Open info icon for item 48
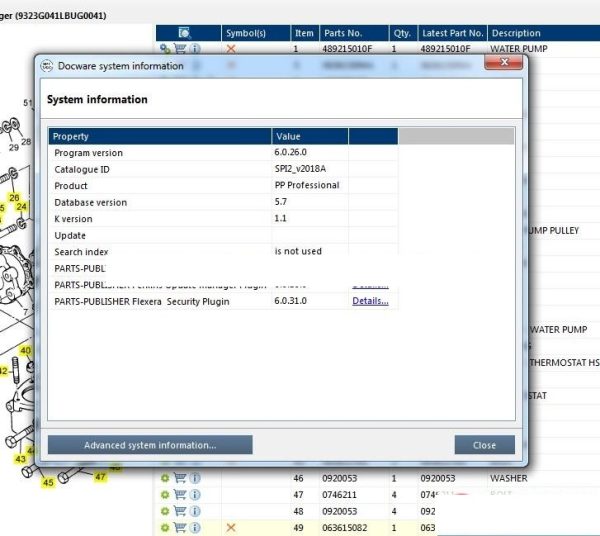This screenshot has width=600, height=536. click(x=195, y=511)
